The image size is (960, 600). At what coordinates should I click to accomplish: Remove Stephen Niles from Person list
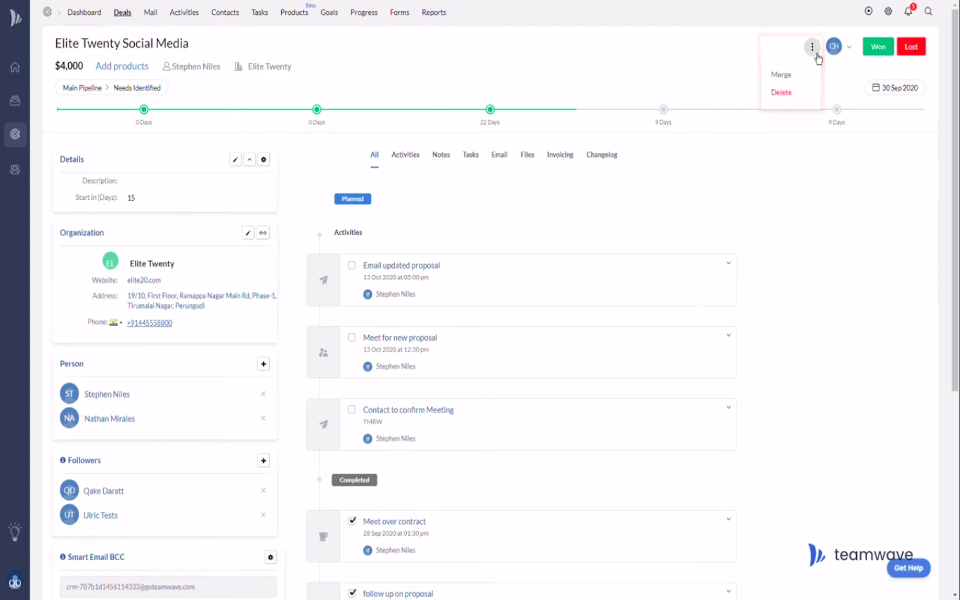(x=263, y=394)
